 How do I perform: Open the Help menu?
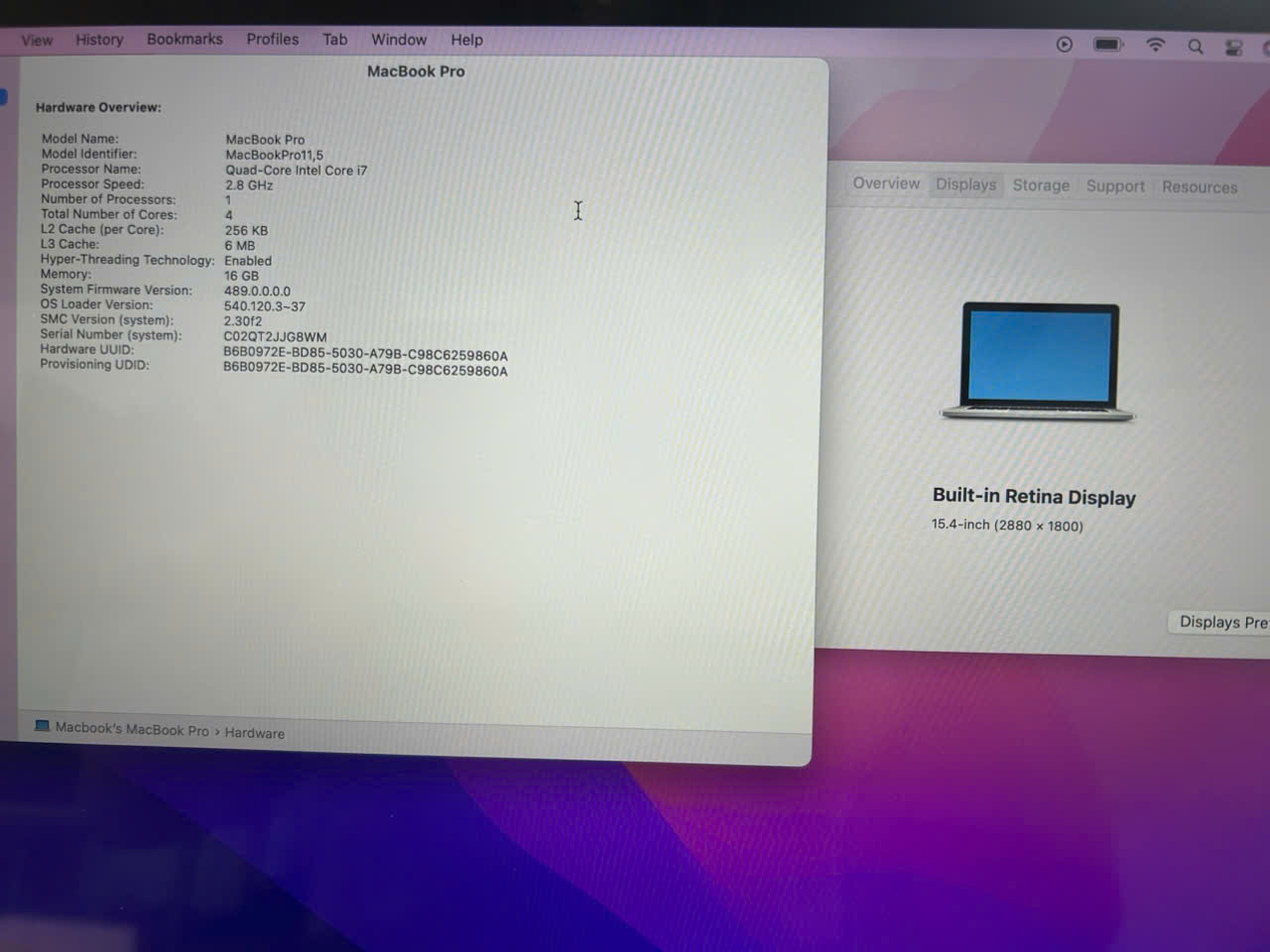(x=466, y=40)
